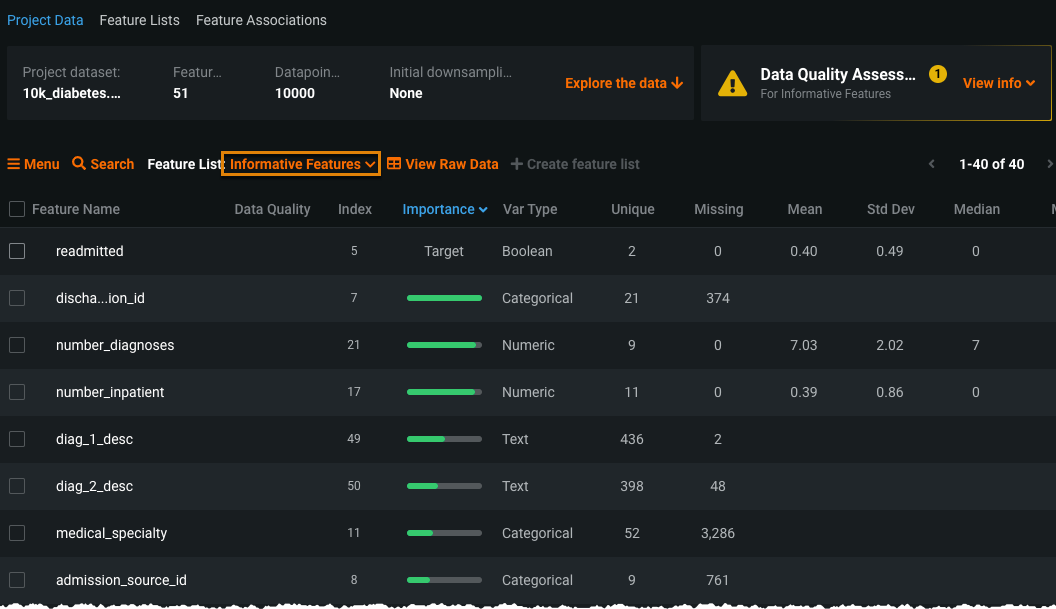Sort by Importance column dropdown
This screenshot has height=609, width=1056.
[x=444, y=209]
